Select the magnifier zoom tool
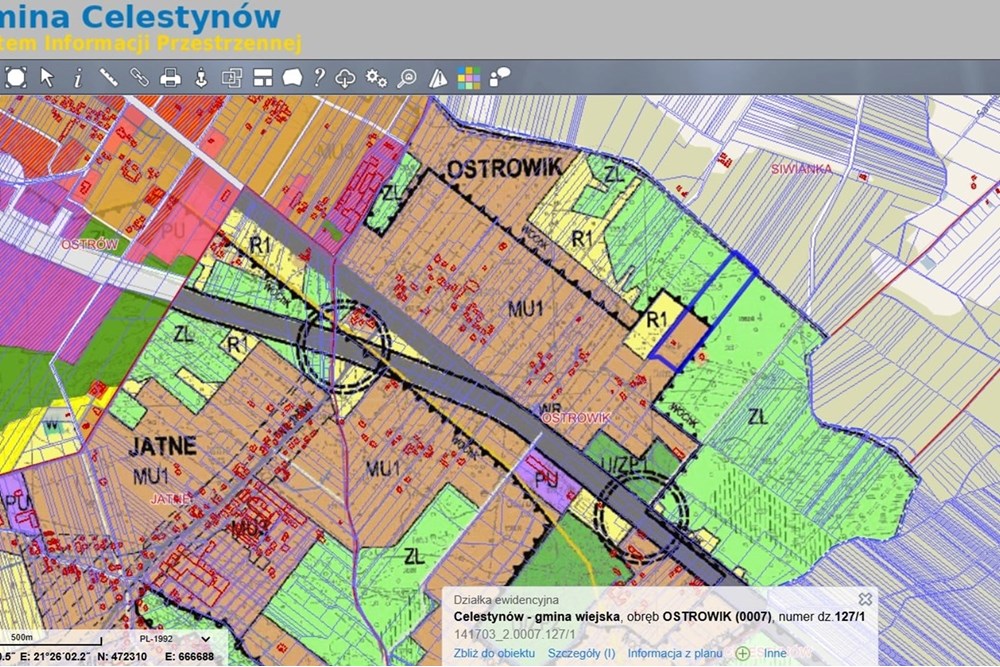 coord(408,76)
